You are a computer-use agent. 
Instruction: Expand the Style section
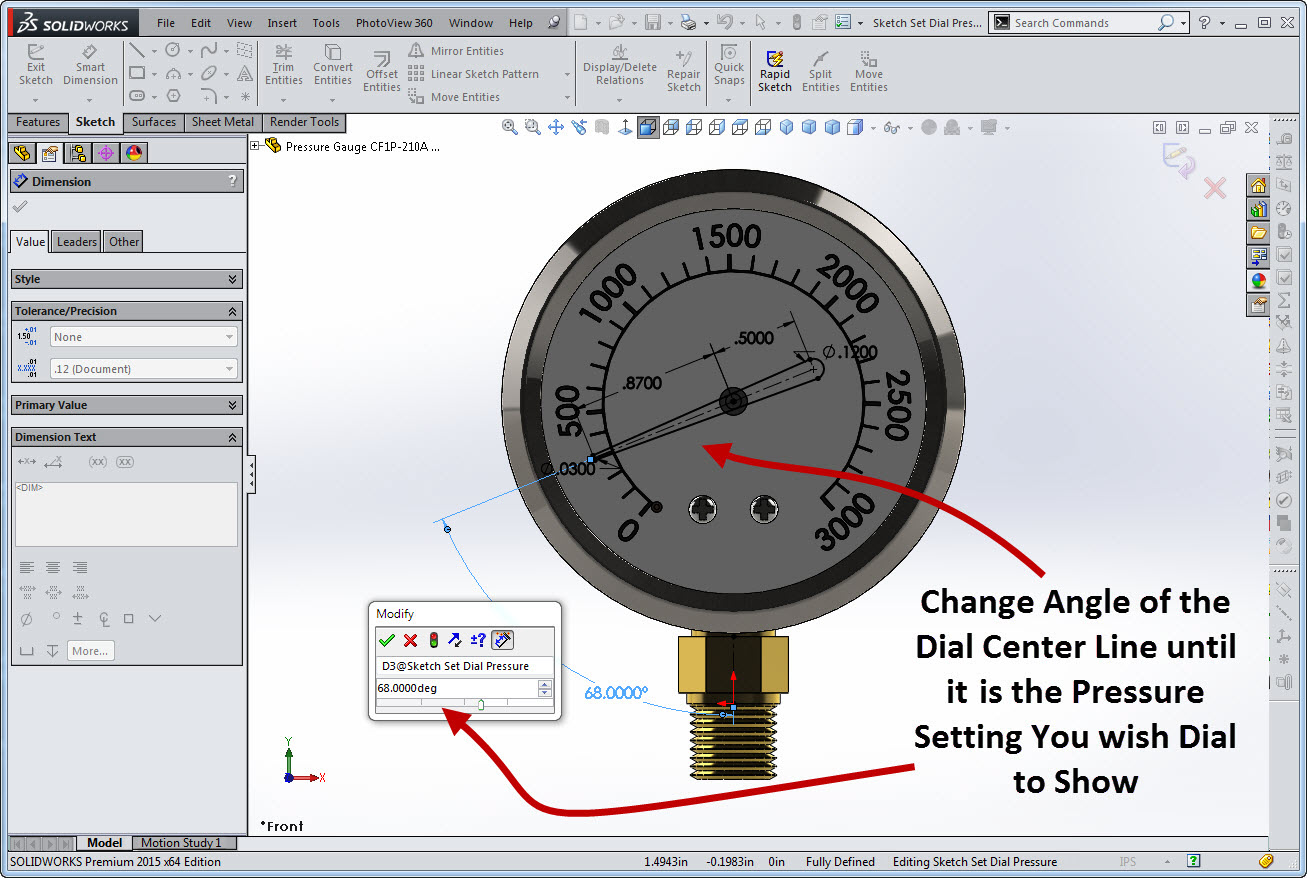pyautogui.click(x=232, y=279)
